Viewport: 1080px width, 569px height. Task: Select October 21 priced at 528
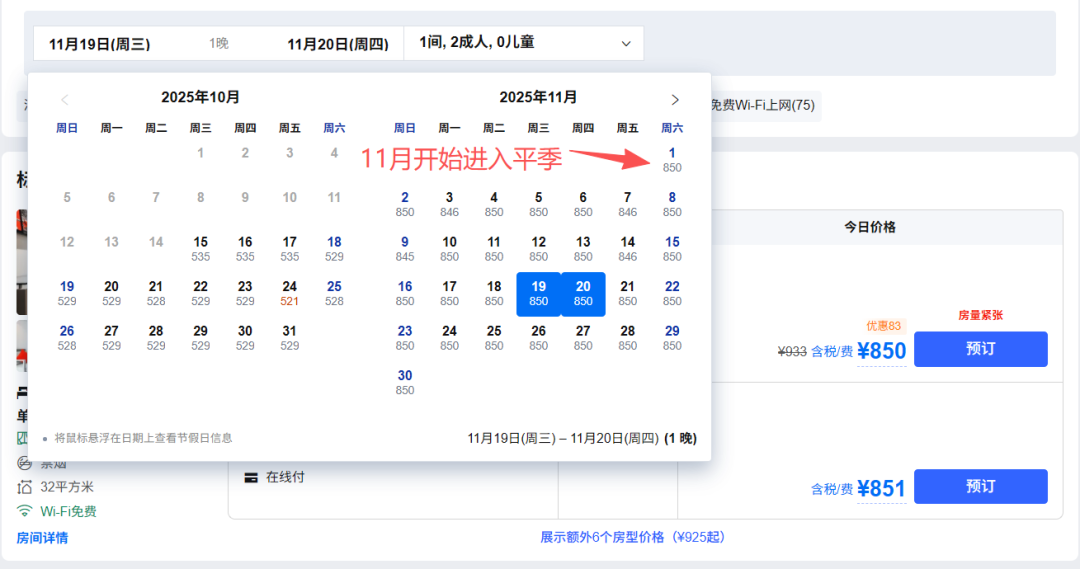156,293
